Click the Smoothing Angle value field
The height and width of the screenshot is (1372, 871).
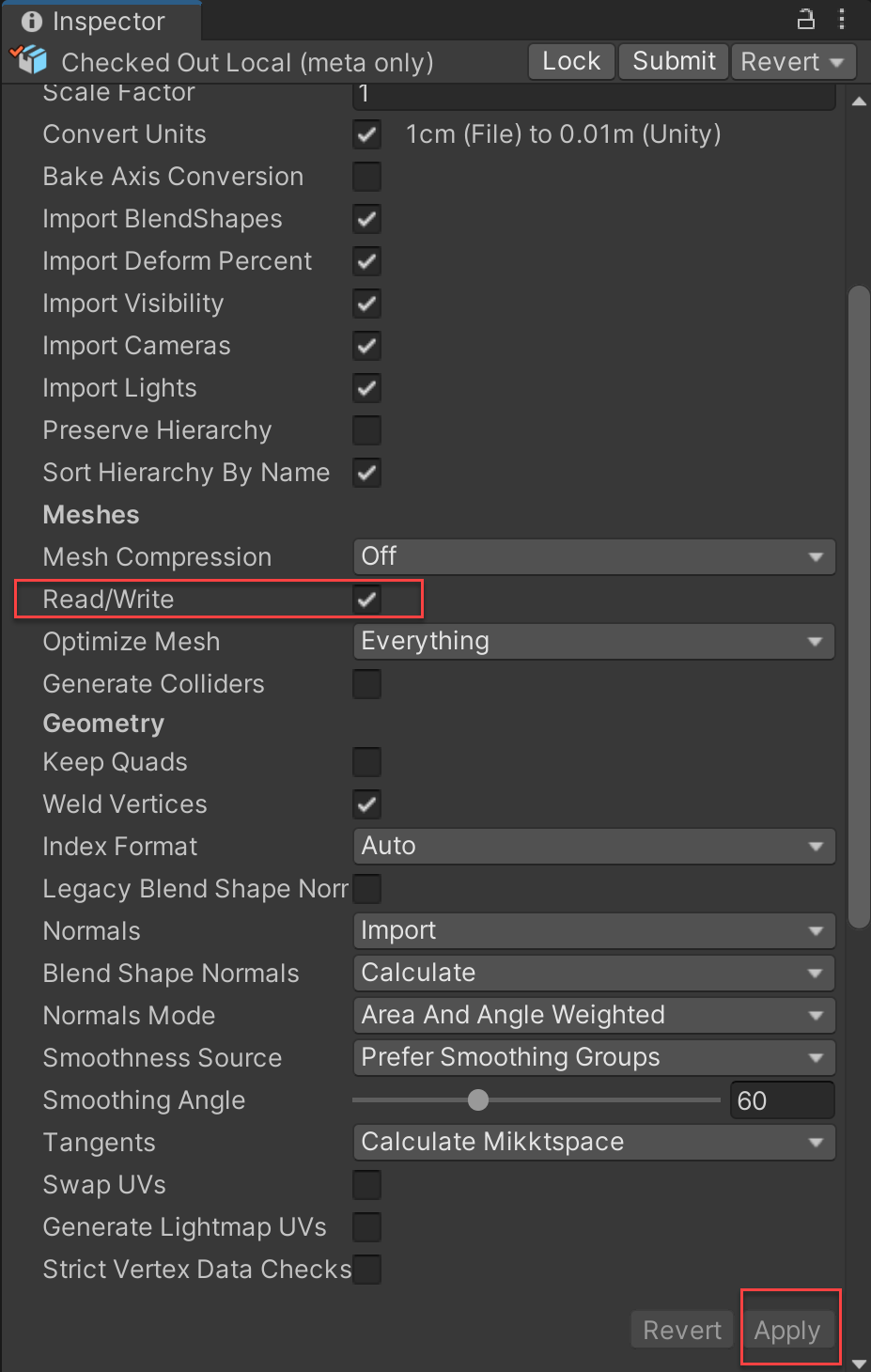click(782, 1100)
